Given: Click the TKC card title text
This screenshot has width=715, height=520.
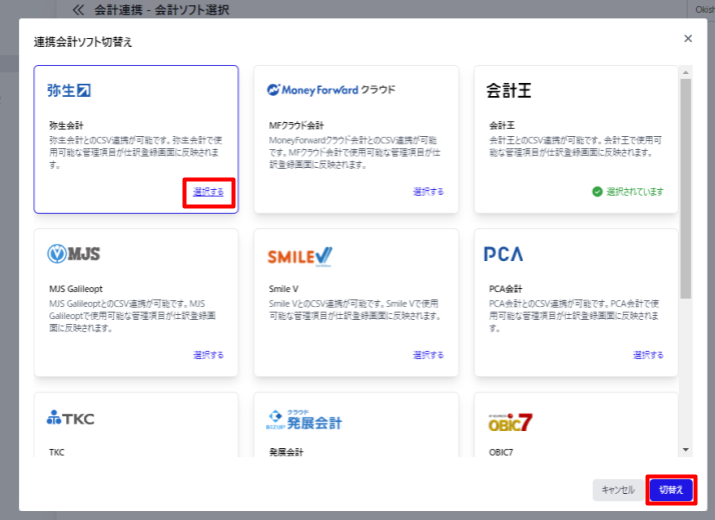Looking at the screenshot, I should click(57, 452).
